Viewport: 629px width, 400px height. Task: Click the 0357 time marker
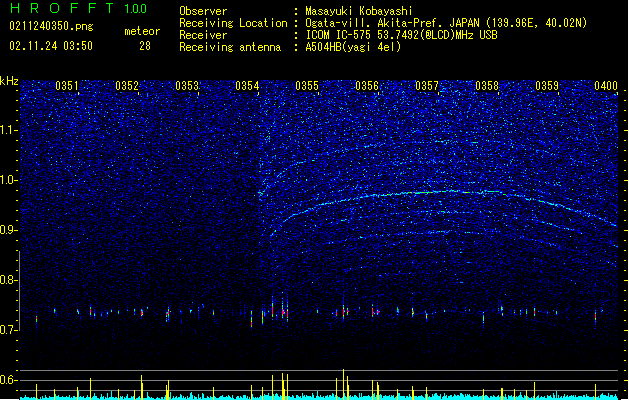click(x=427, y=86)
